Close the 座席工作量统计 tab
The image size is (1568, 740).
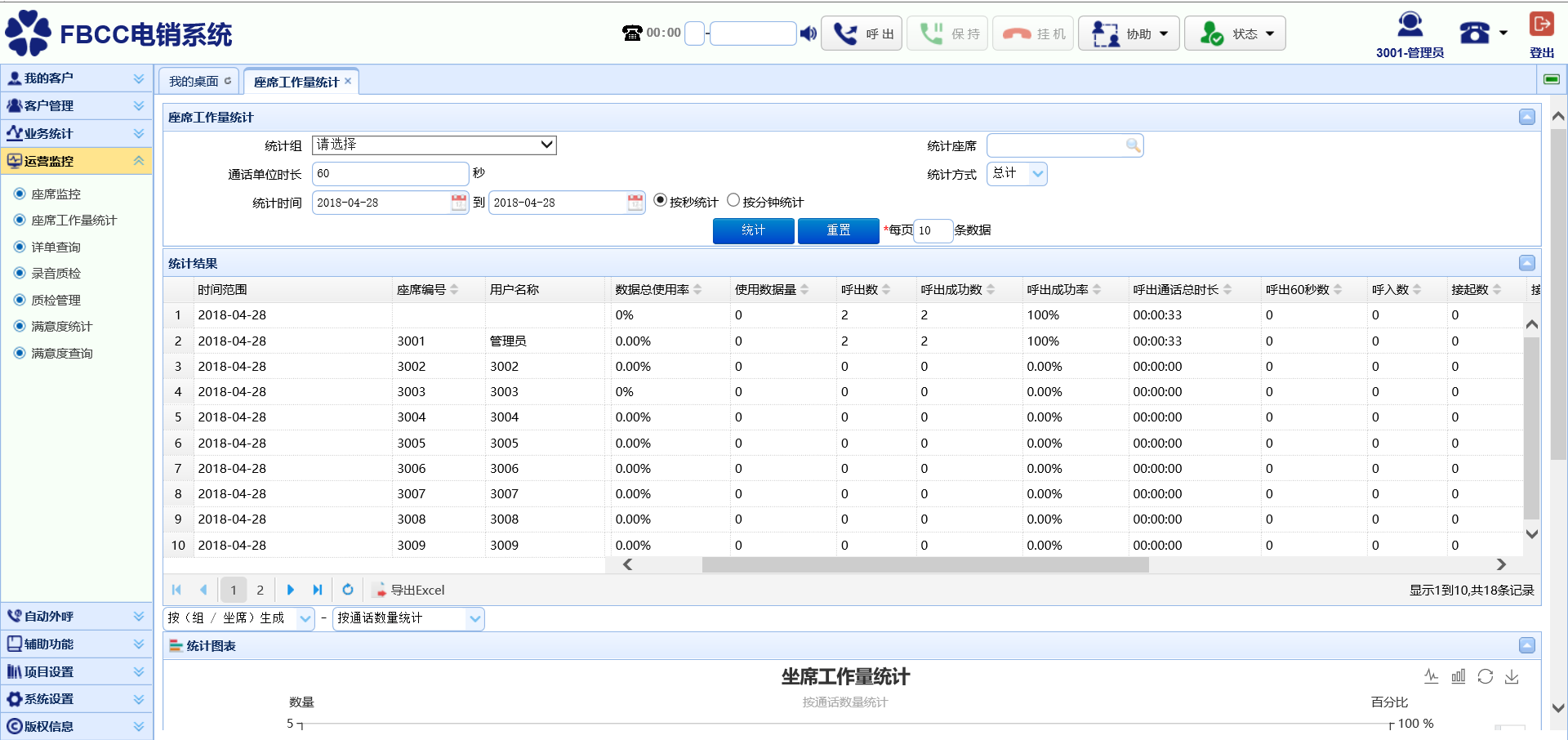click(348, 81)
